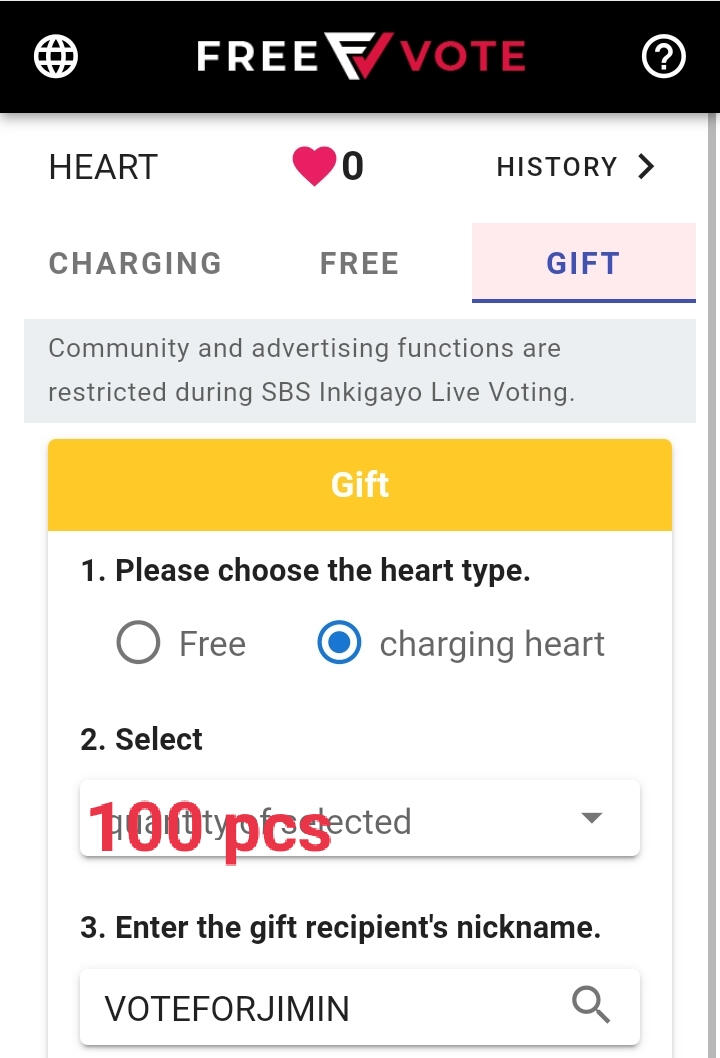Expand the quantity dropdown arrow
The width and height of the screenshot is (720, 1058).
click(x=592, y=818)
